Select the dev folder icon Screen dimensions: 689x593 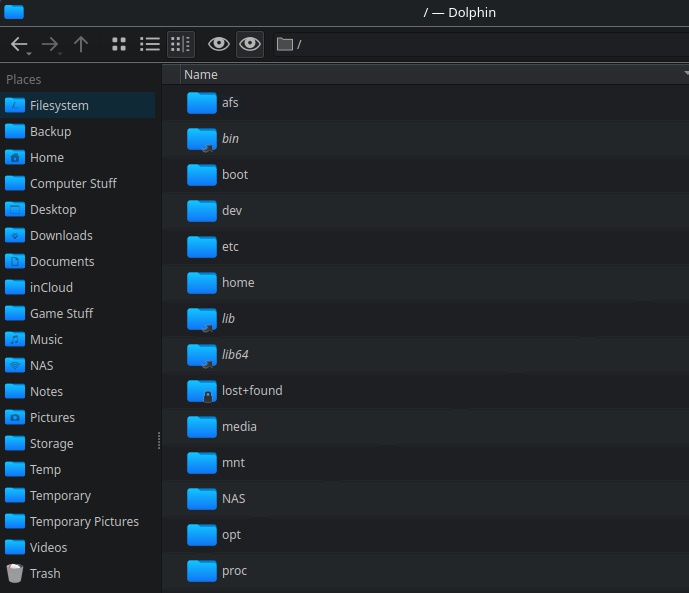(x=202, y=211)
